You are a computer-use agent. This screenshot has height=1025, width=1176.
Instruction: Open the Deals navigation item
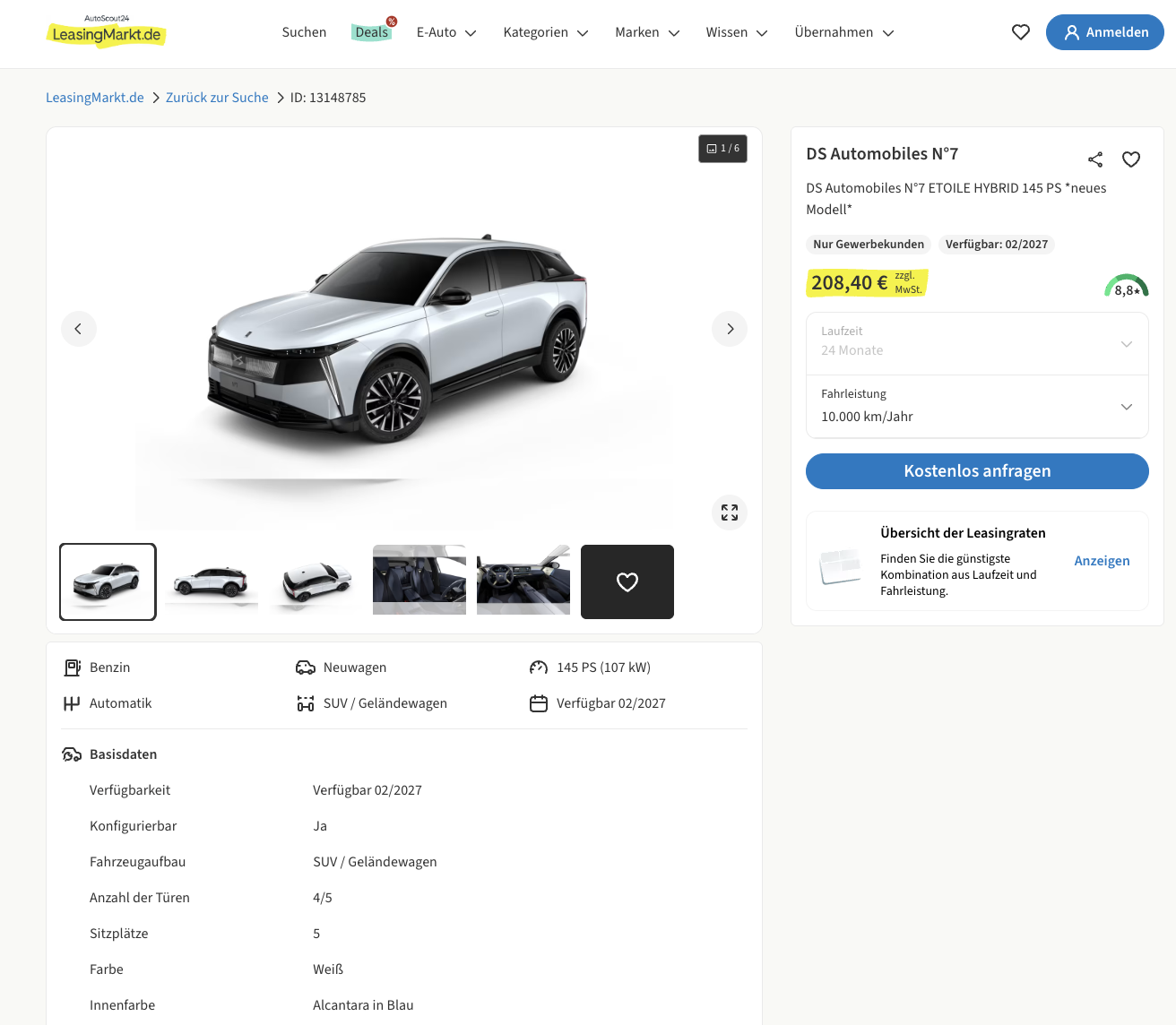[372, 32]
